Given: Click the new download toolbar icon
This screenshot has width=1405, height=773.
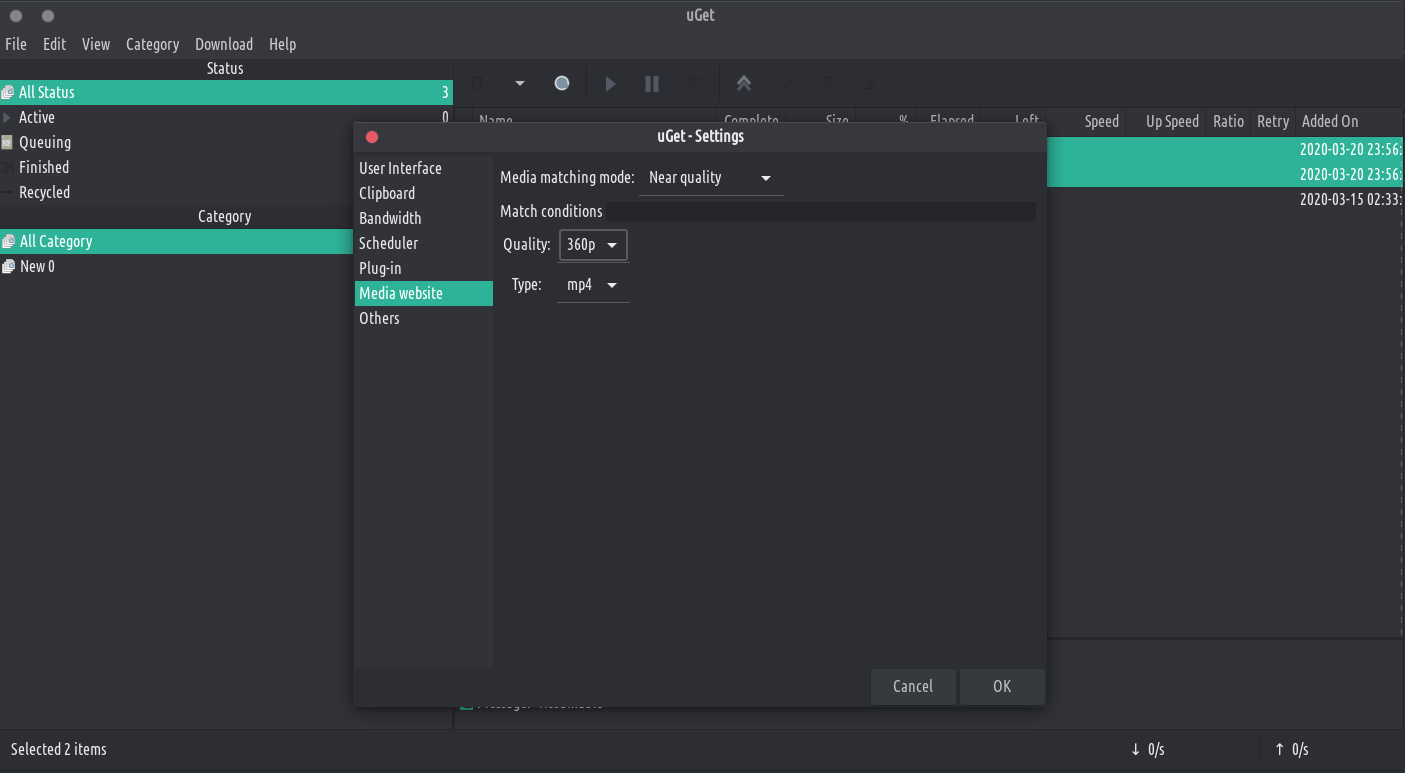Looking at the screenshot, I should pos(480,84).
